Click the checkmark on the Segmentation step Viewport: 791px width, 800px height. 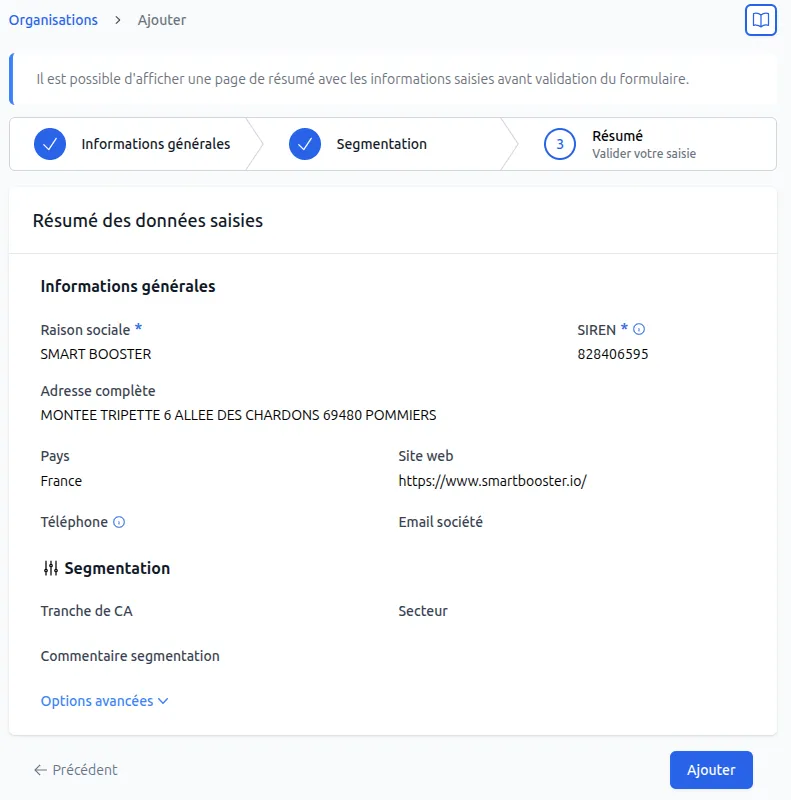pyautogui.click(x=303, y=143)
